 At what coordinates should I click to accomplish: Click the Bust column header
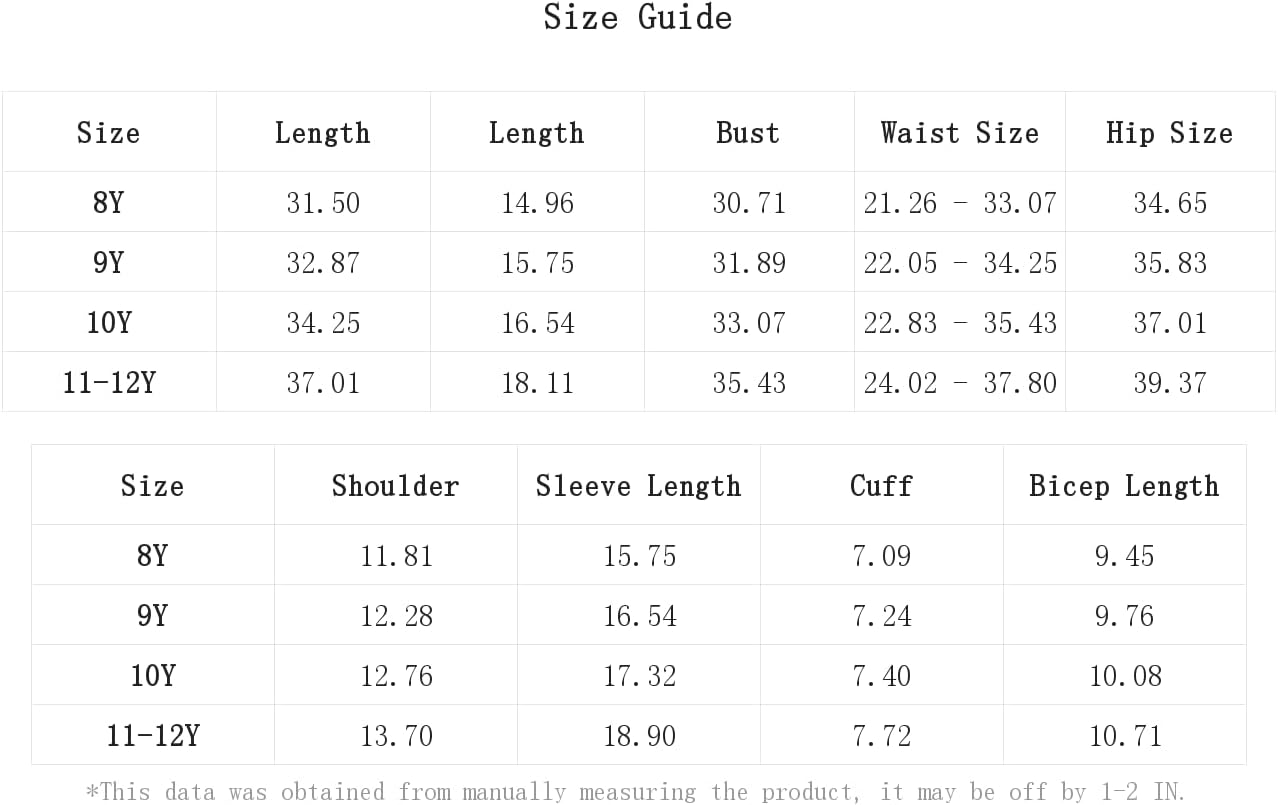coord(748,133)
